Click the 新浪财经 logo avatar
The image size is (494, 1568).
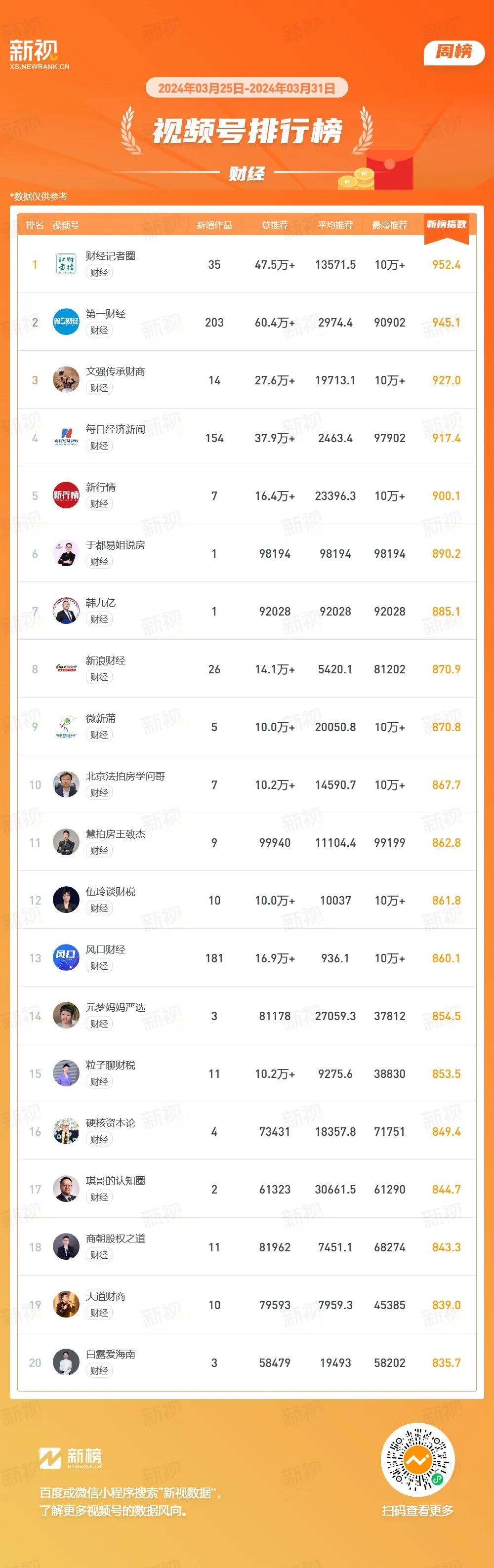click(x=66, y=669)
